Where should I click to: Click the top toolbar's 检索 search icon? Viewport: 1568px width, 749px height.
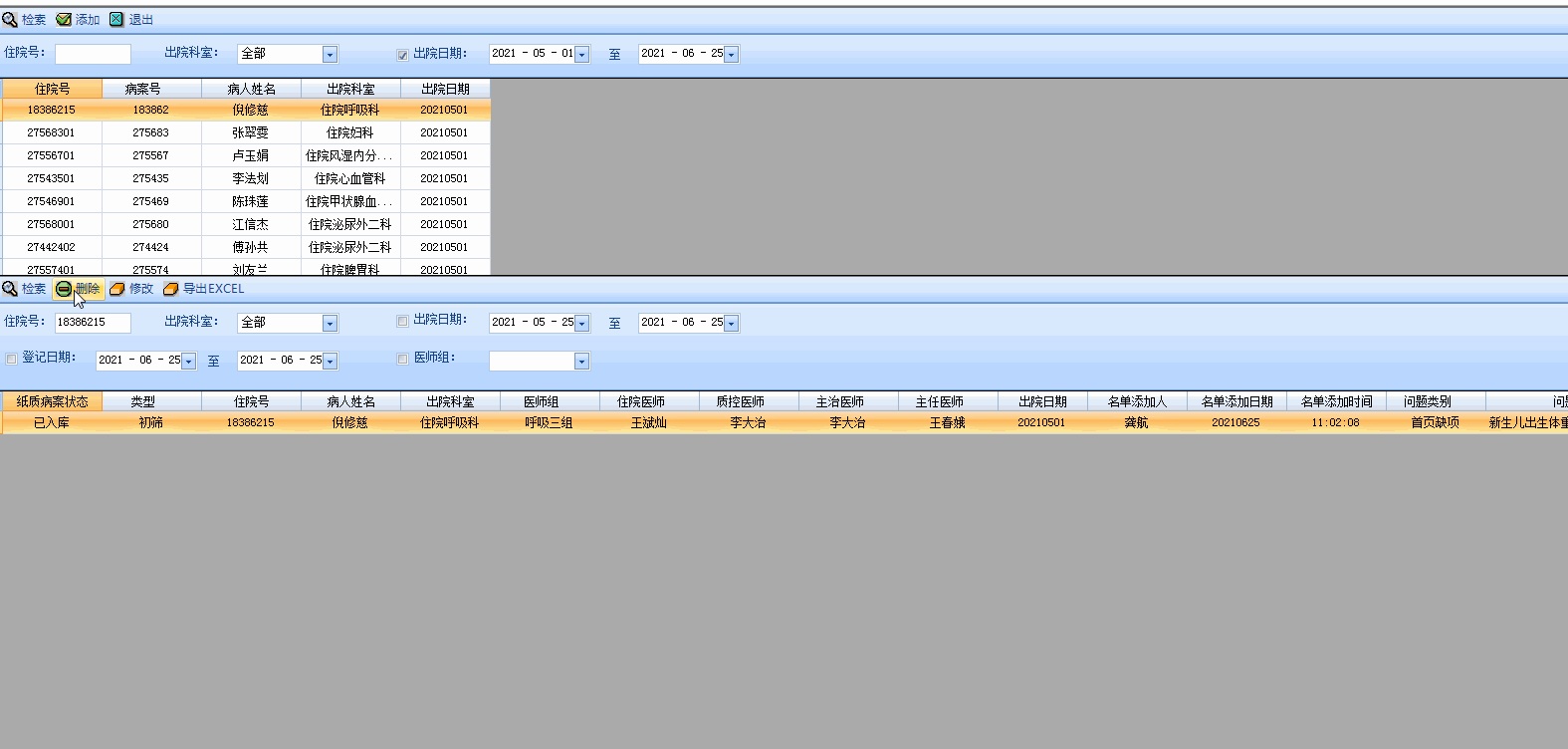click(10, 19)
